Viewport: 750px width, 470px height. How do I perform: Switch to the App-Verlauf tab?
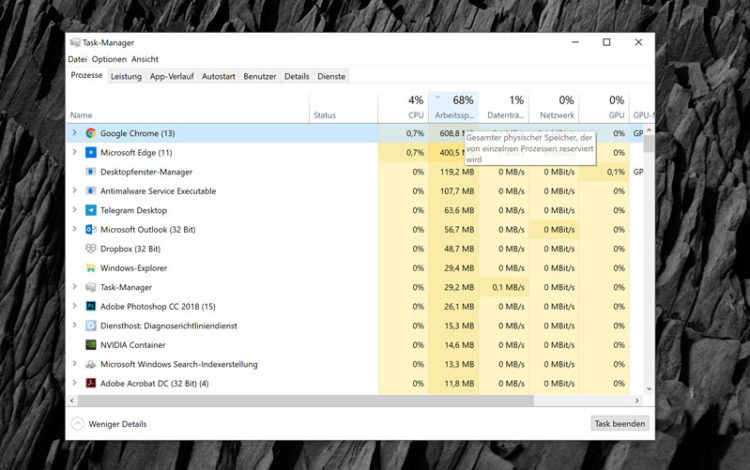172,77
